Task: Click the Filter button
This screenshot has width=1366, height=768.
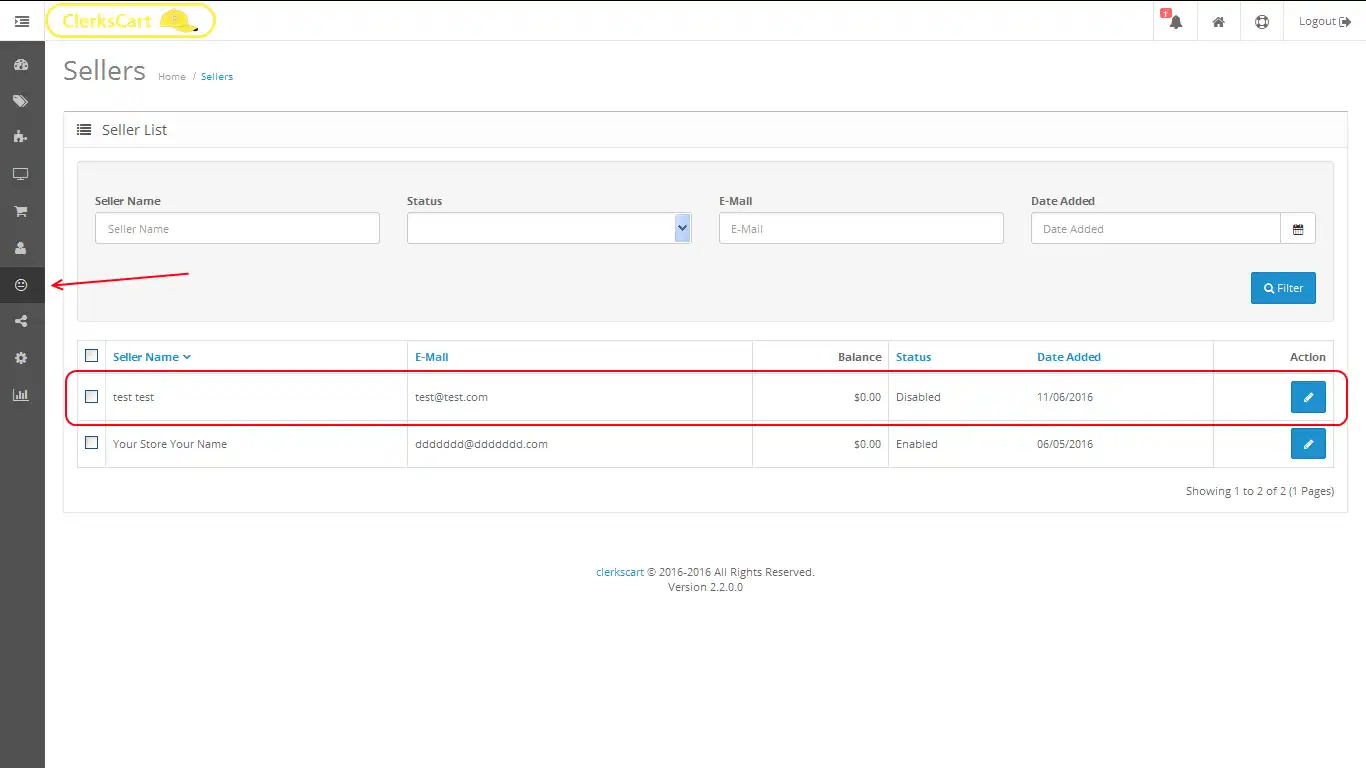Action: [x=1283, y=288]
